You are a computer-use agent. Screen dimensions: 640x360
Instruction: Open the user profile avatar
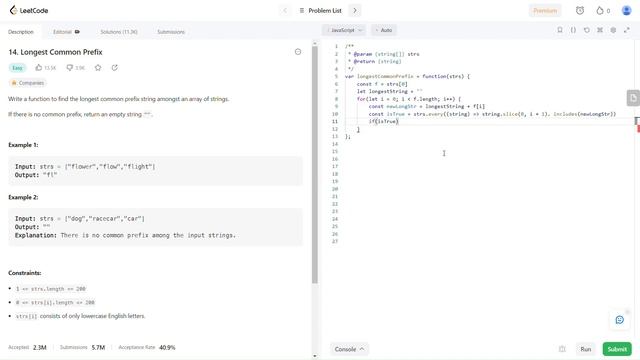click(626, 11)
